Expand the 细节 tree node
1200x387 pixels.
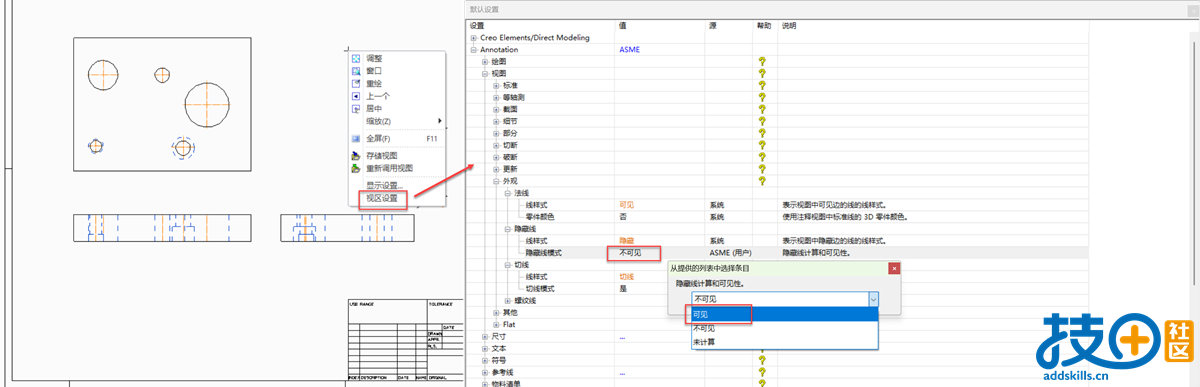pyautogui.click(x=496, y=121)
